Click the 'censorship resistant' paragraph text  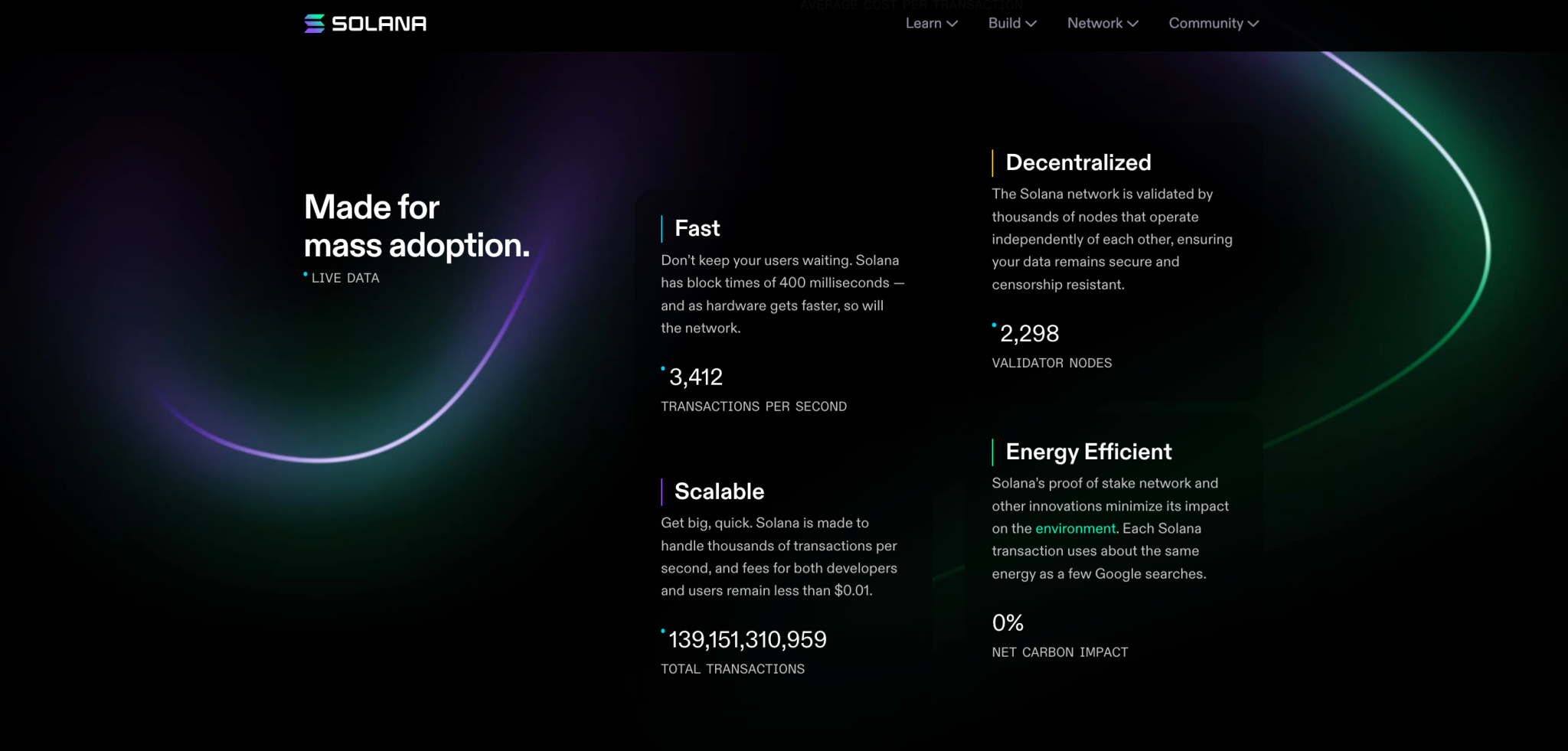[1112, 239]
